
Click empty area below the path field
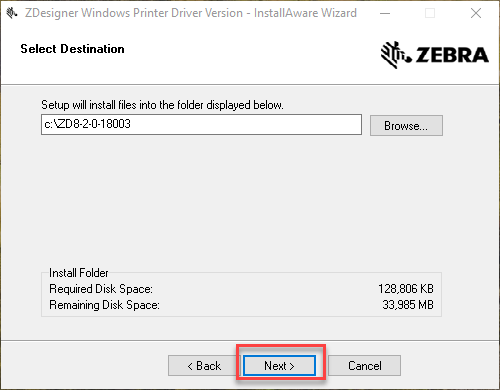pos(242,200)
